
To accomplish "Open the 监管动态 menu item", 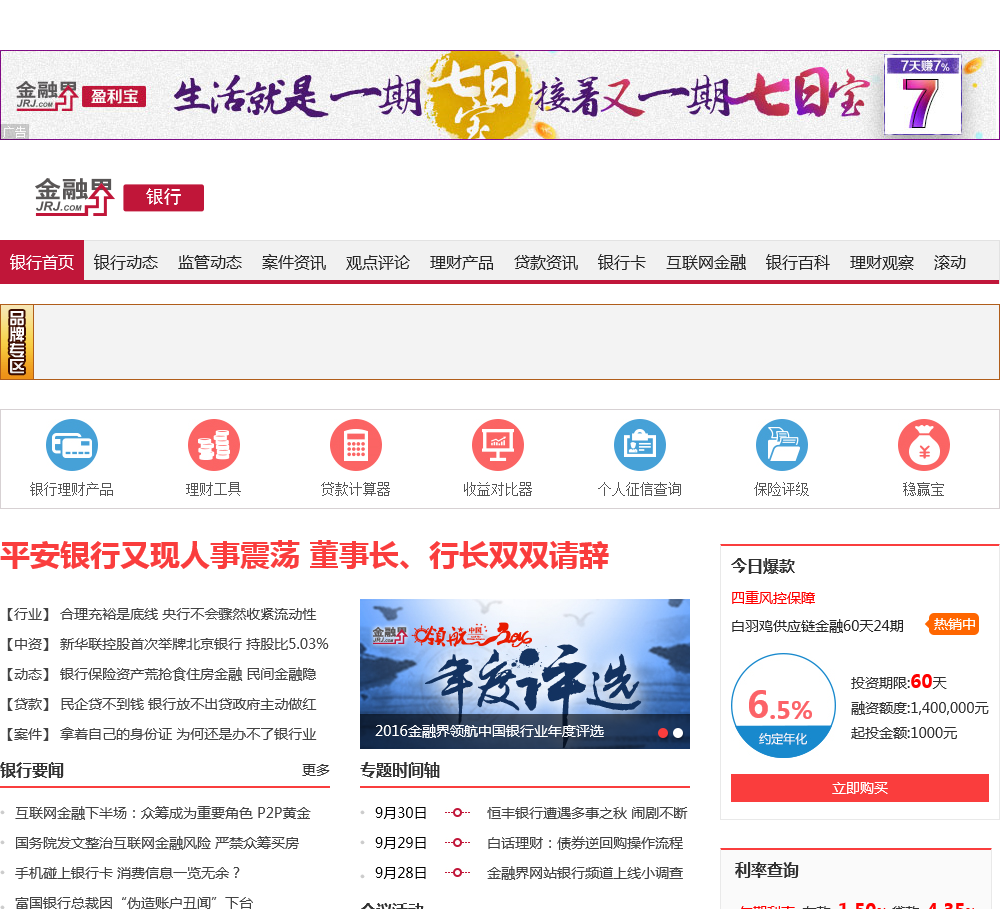I will 210,262.
